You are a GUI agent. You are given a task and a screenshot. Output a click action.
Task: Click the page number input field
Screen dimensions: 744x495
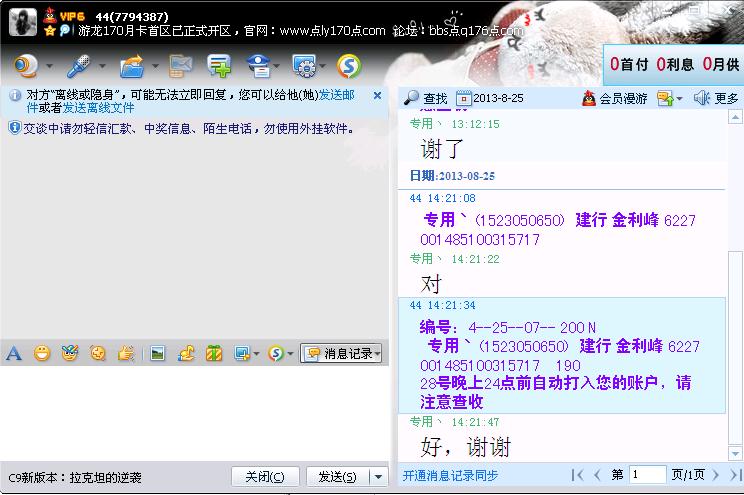coord(648,475)
